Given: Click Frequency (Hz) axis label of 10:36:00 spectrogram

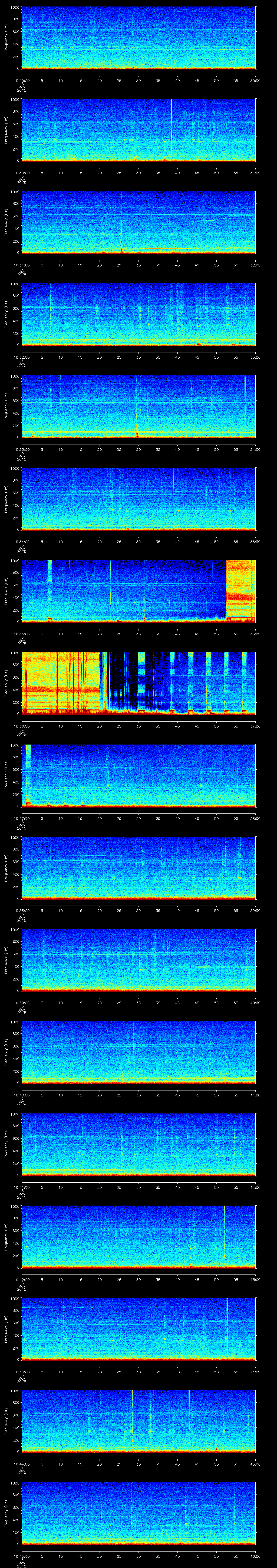Looking at the screenshot, I should point(6,683).
